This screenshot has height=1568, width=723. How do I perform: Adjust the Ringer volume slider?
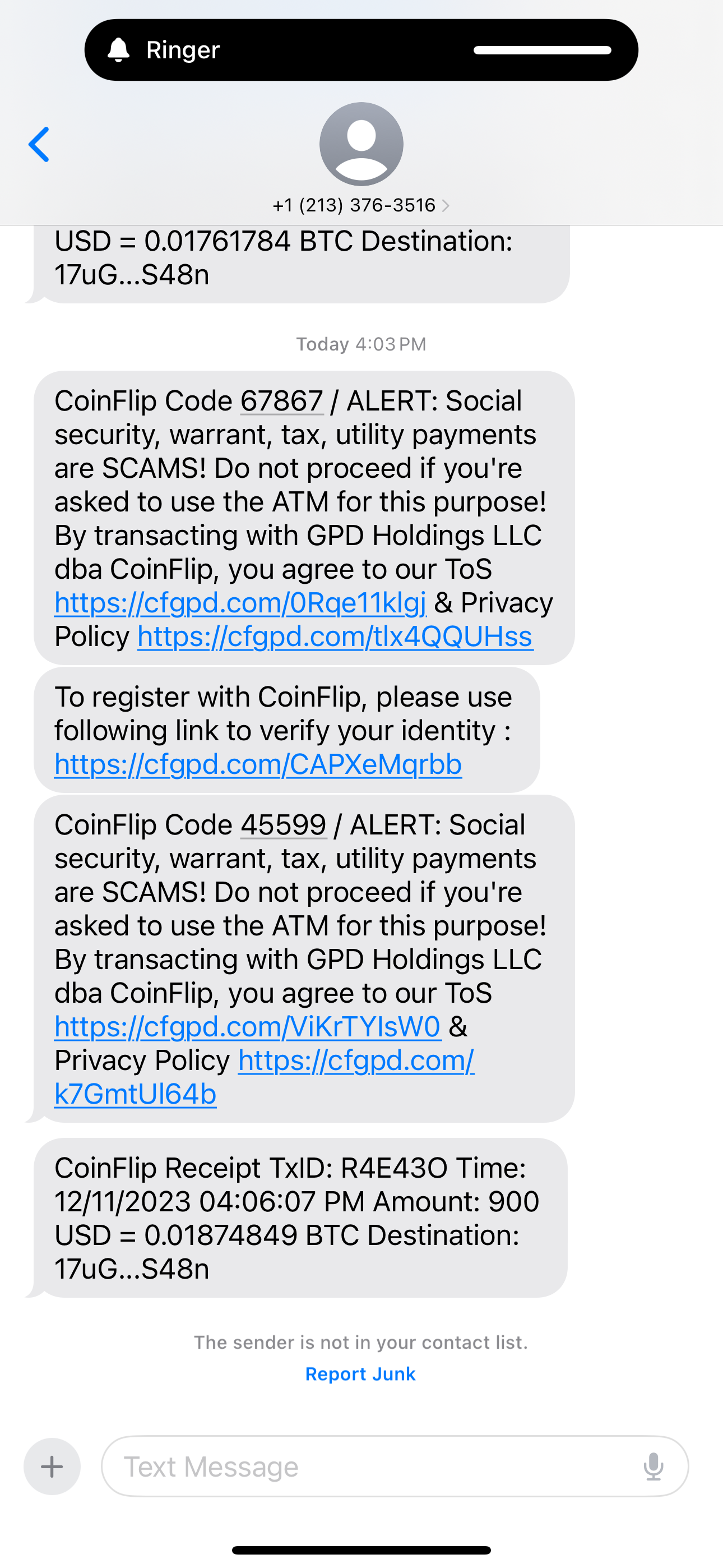(541, 50)
